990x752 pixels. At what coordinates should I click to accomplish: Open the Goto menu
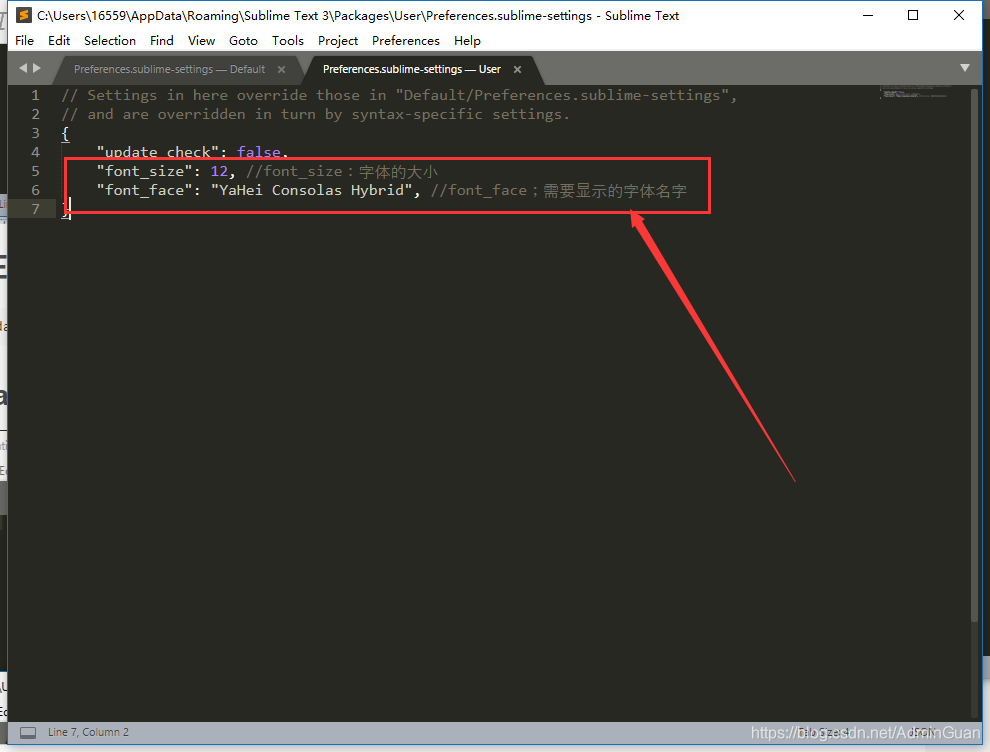pyautogui.click(x=243, y=40)
